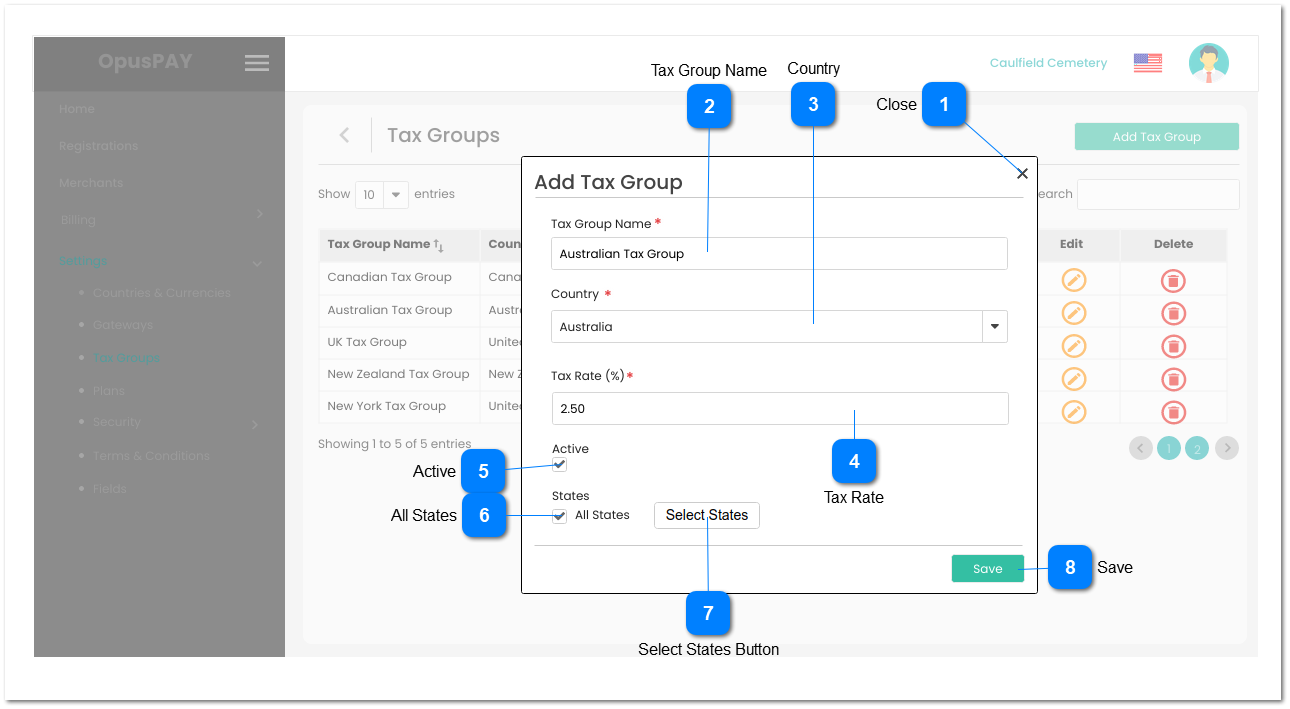Viewport: 1290px width, 709px height.
Task: Delete the New Zealand Tax Group entry
Action: tap(1172, 378)
